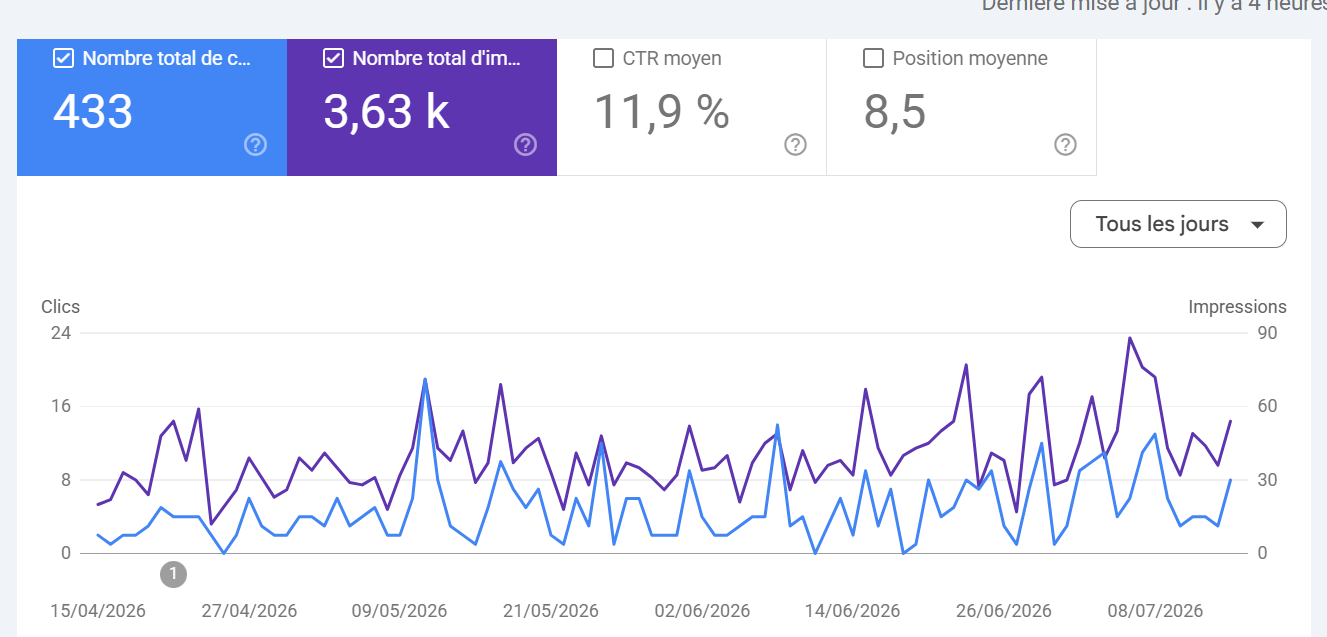Enable the Position moyenne checkbox
This screenshot has width=1327, height=637.
tap(873, 58)
